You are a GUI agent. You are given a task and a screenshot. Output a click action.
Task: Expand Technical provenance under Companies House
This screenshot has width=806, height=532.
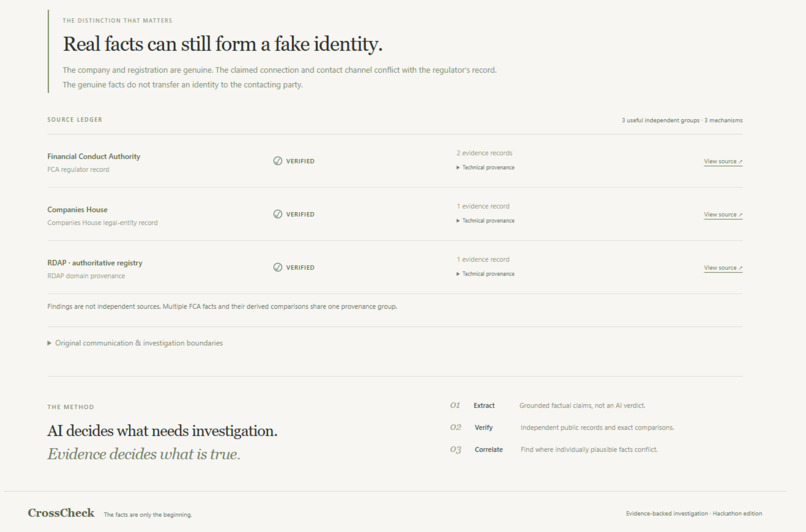pyautogui.click(x=485, y=221)
